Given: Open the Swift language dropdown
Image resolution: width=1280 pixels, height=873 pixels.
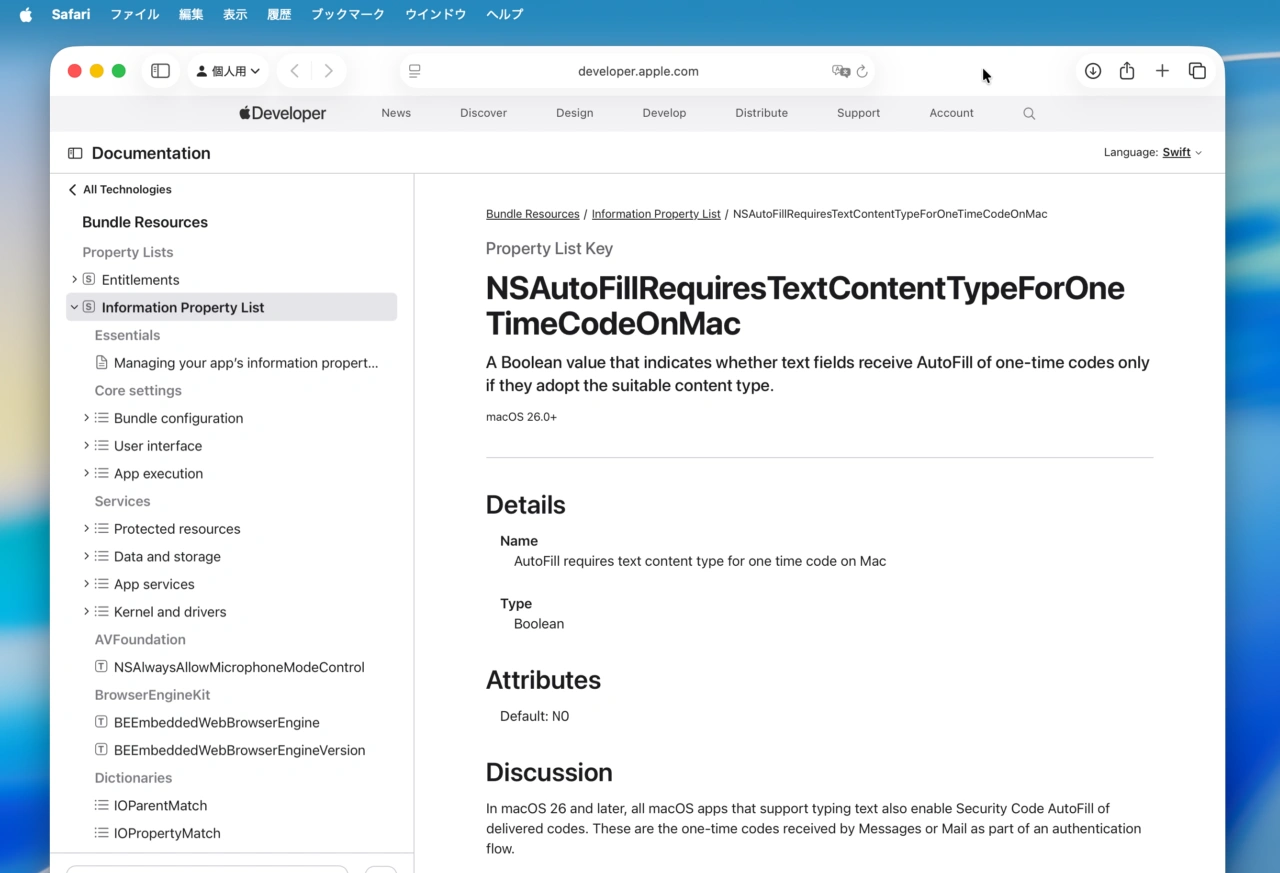Looking at the screenshot, I should pos(1182,153).
